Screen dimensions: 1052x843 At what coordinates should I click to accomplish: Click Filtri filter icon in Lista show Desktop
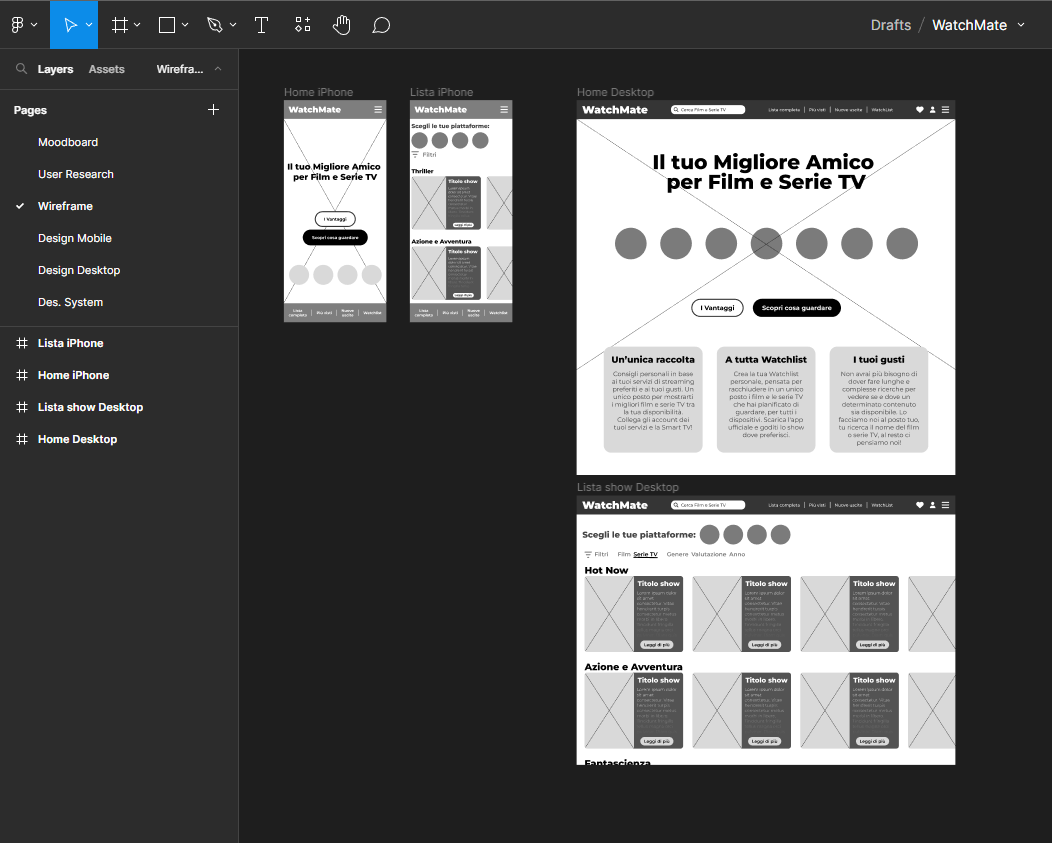point(588,554)
